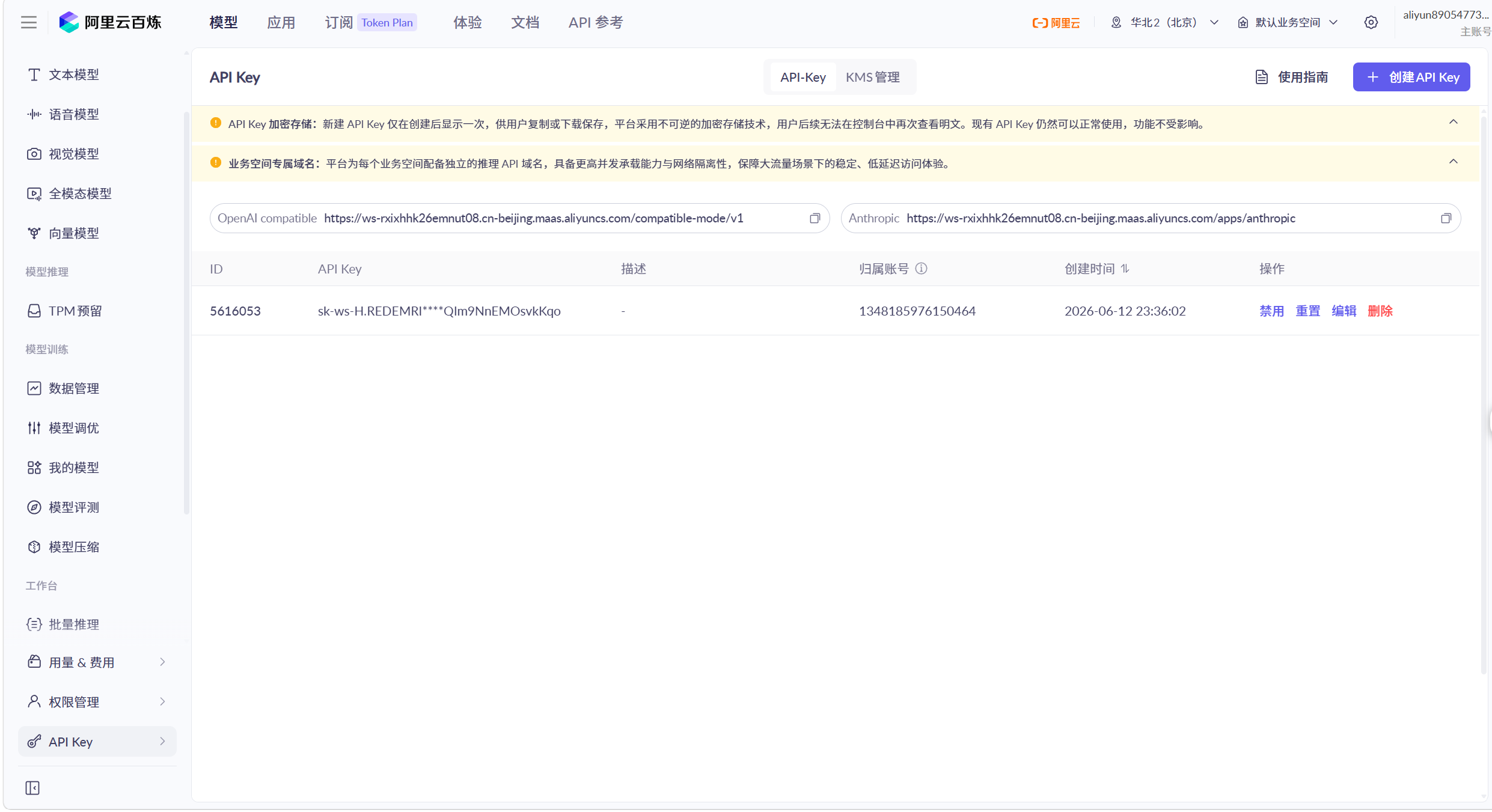Switch to 应用 top tab

[x=281, y=22]
